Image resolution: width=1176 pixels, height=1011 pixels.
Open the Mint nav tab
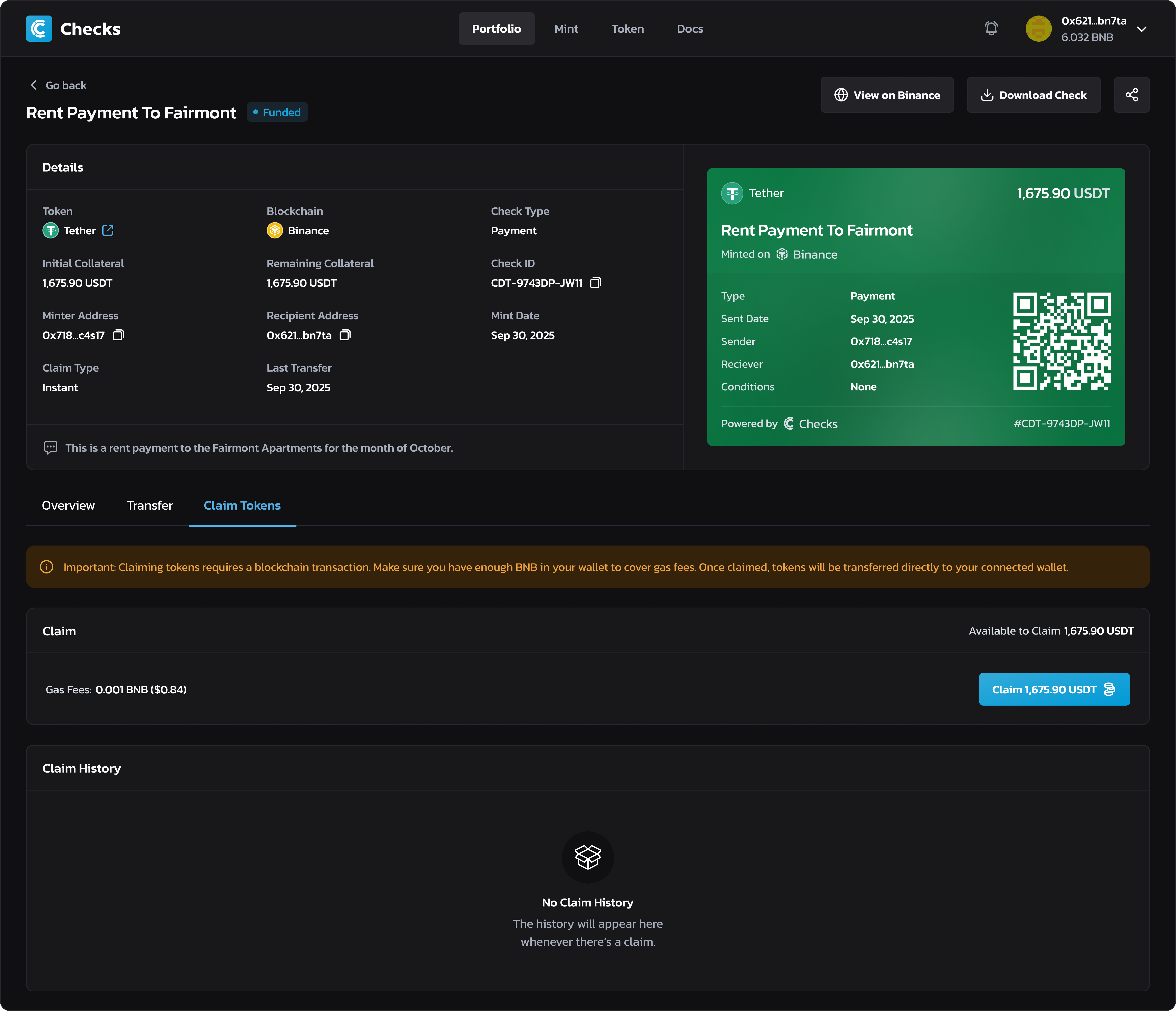(x=566, y=28)
